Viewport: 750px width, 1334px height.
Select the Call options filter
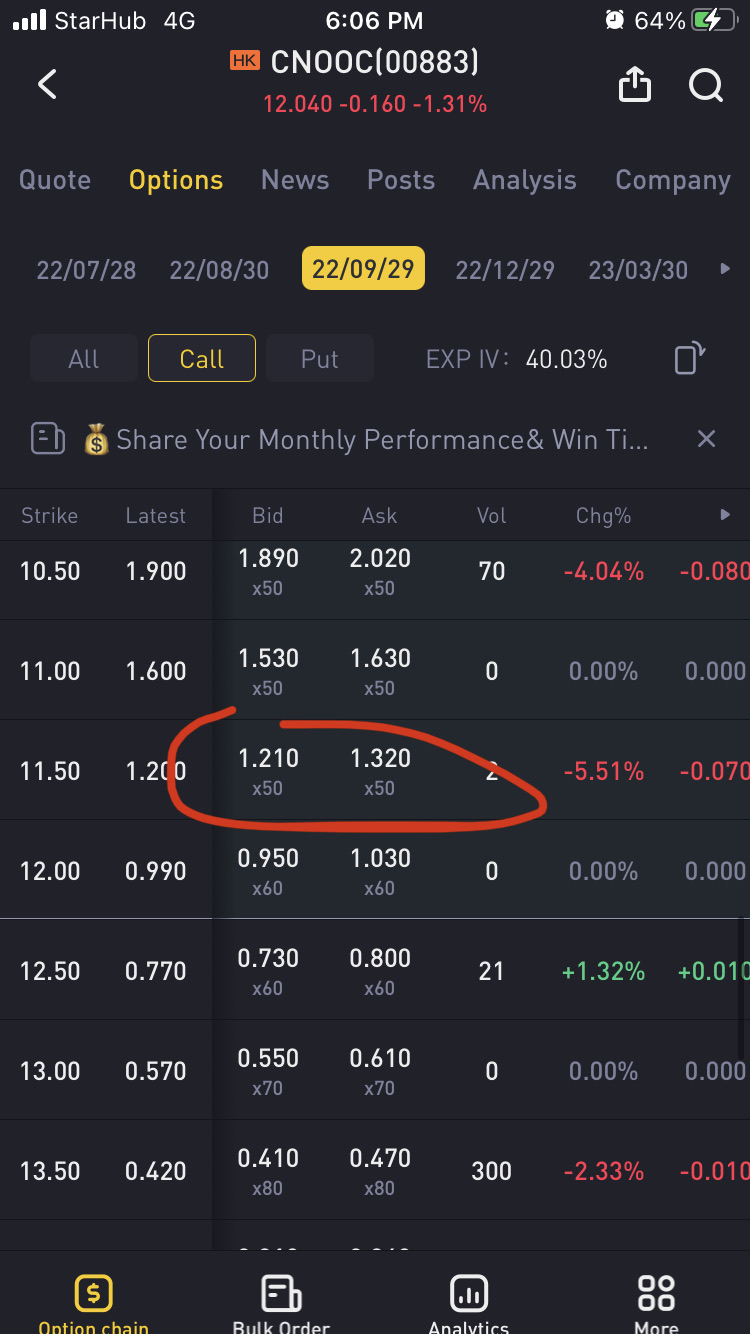(x=202, y=359)
